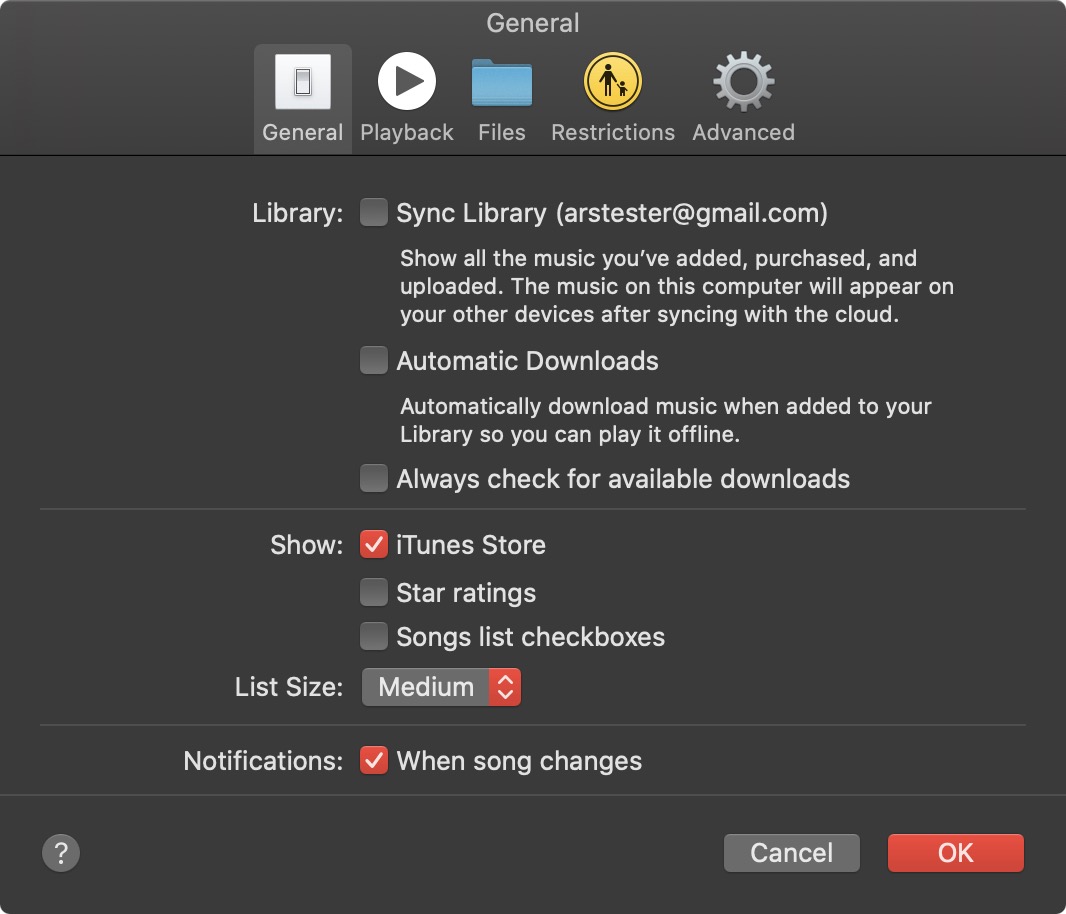Open the Playback preferences play icon
This screenshot has width=1066, height=914.
click(x=406, y=82)
